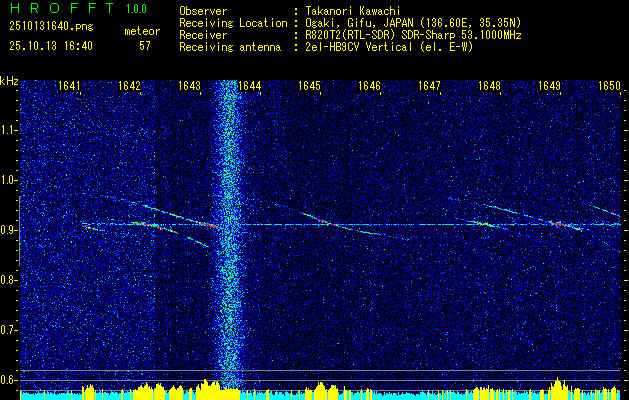Click the 1641 time marker

[x=69, y=85]
